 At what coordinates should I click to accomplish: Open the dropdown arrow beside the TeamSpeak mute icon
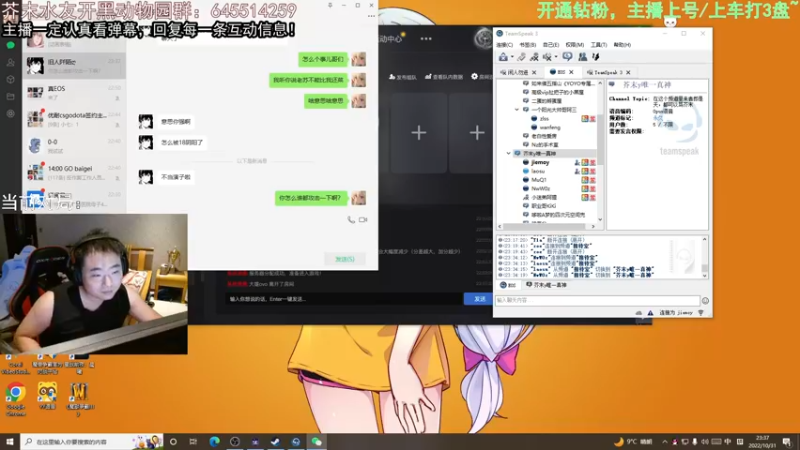coord(556,57)
